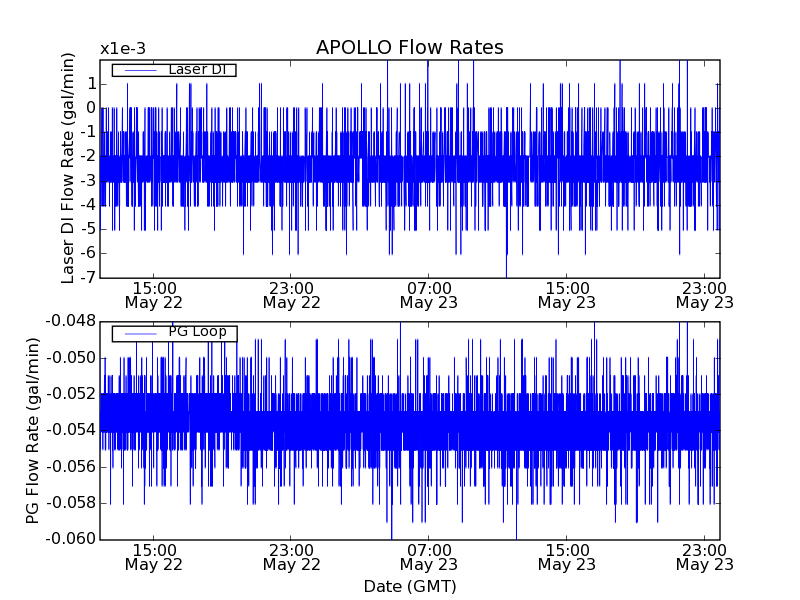Select the PG Flow Rate y-axis label

pos(33,430)
